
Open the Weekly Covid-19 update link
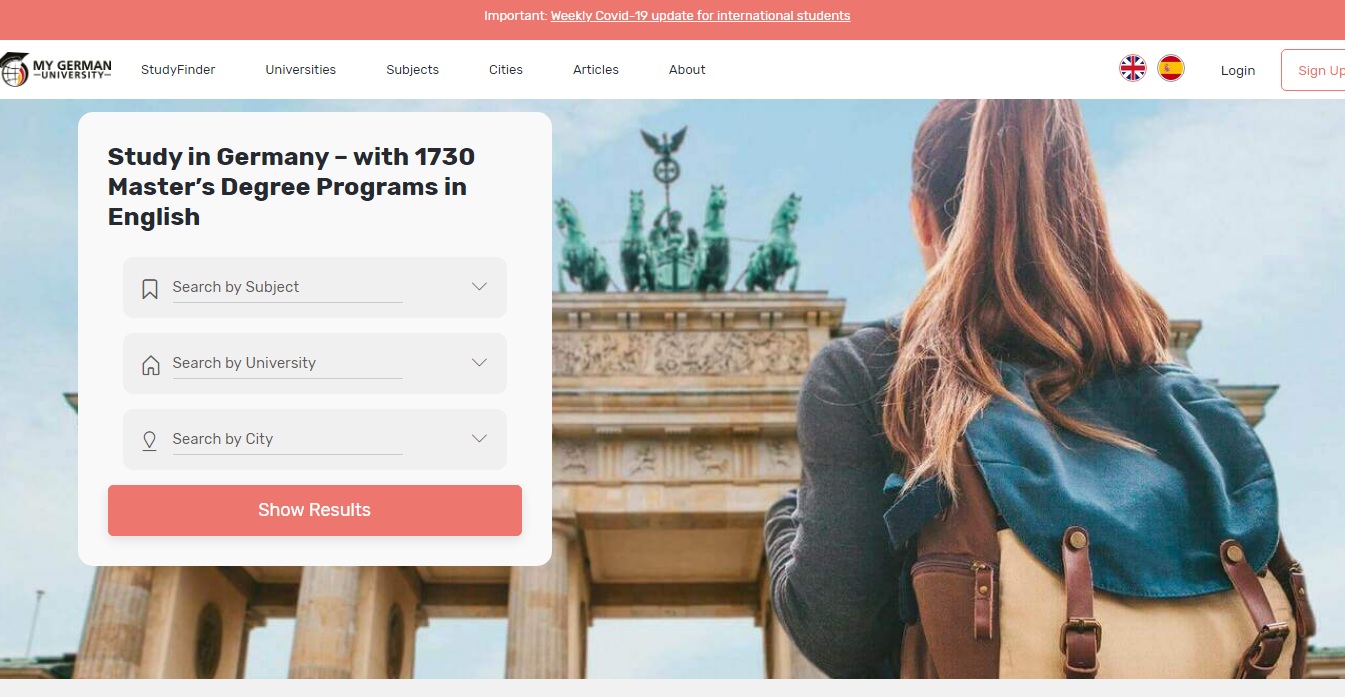(x=700, y=16)
